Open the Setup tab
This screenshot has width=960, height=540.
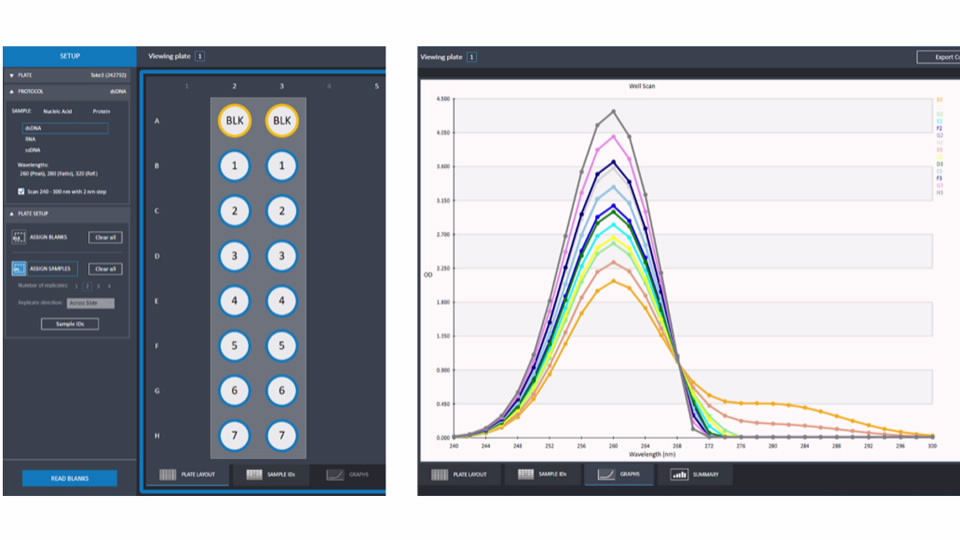[69, 56]
